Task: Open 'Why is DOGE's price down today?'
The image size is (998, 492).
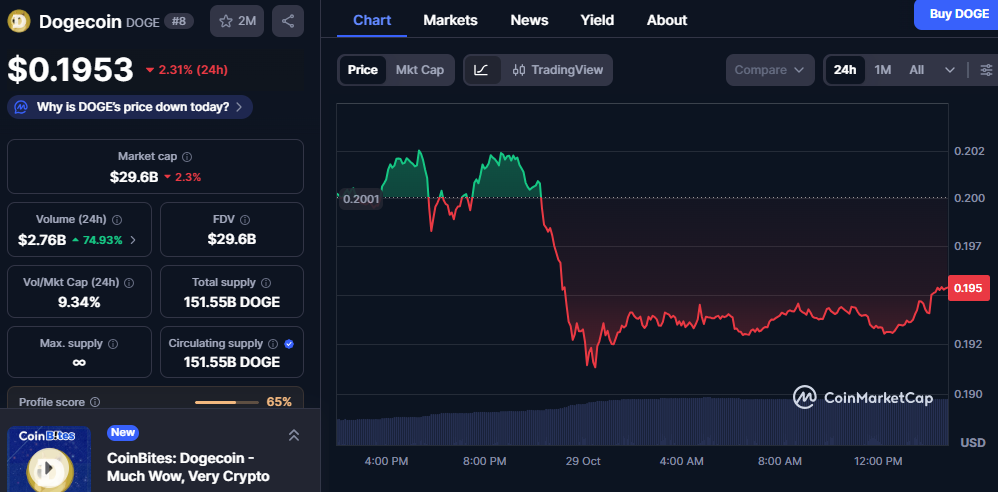Action: 130,107
